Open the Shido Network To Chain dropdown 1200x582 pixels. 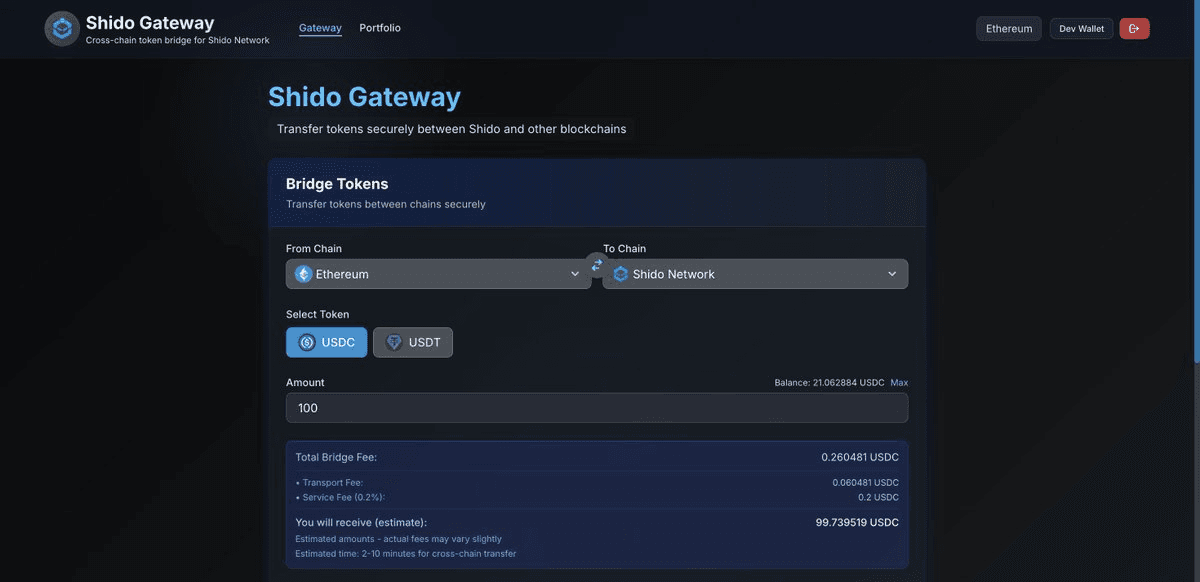(756, 274)
